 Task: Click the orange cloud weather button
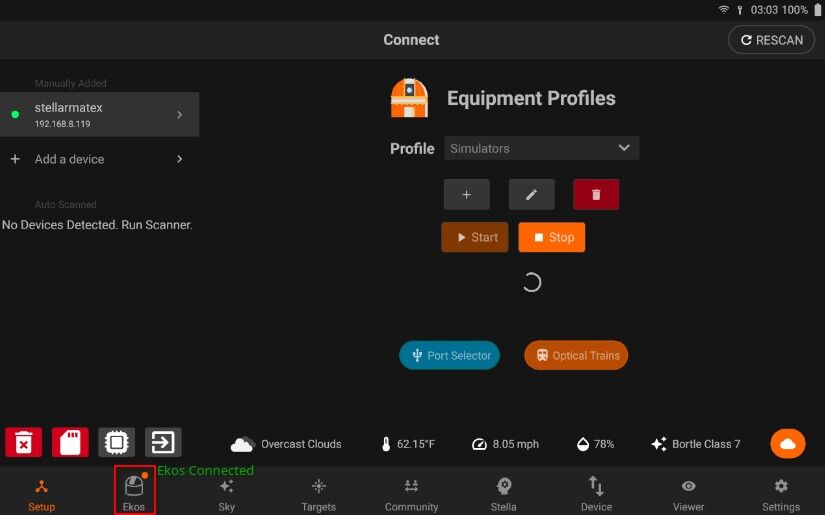(788, 443)
